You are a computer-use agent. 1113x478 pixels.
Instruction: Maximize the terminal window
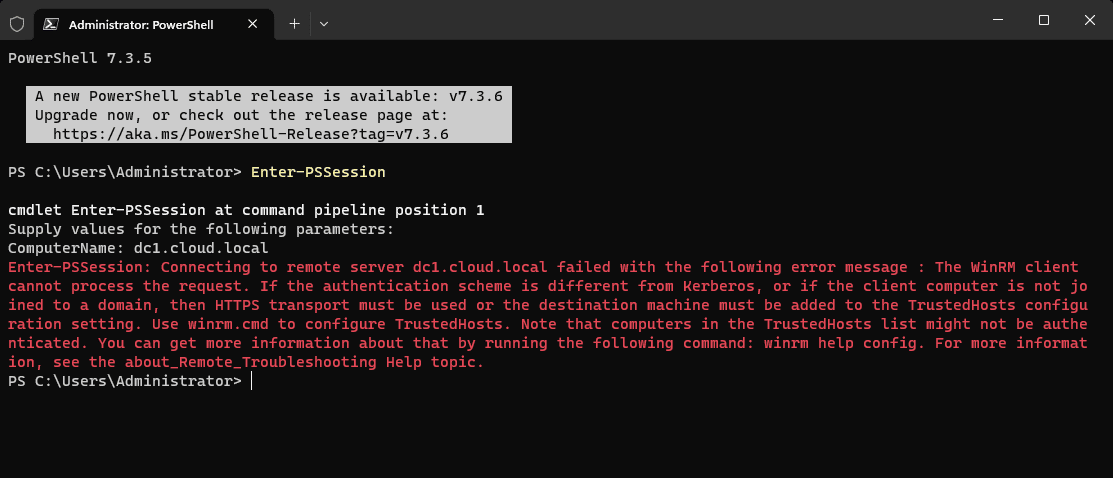click(x=1043, y=20)
